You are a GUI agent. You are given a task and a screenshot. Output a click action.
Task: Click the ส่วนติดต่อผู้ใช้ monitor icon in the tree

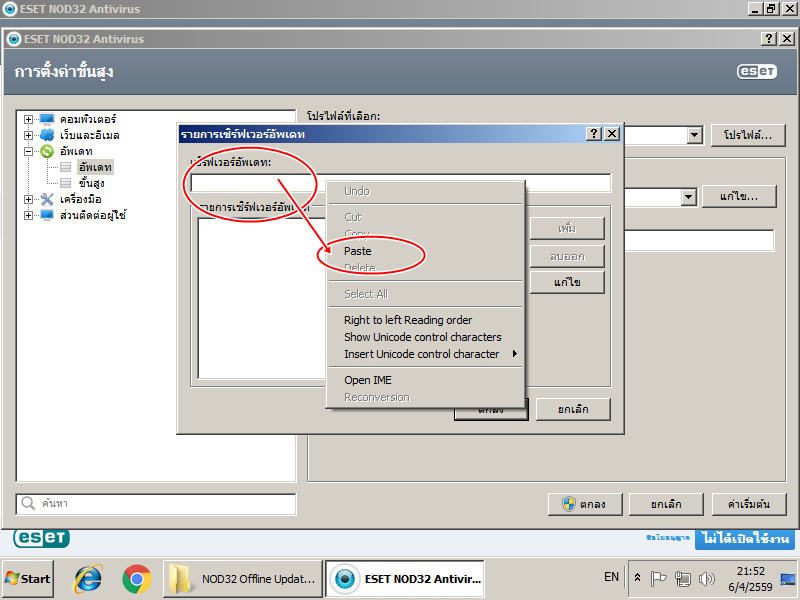point(47,215)
